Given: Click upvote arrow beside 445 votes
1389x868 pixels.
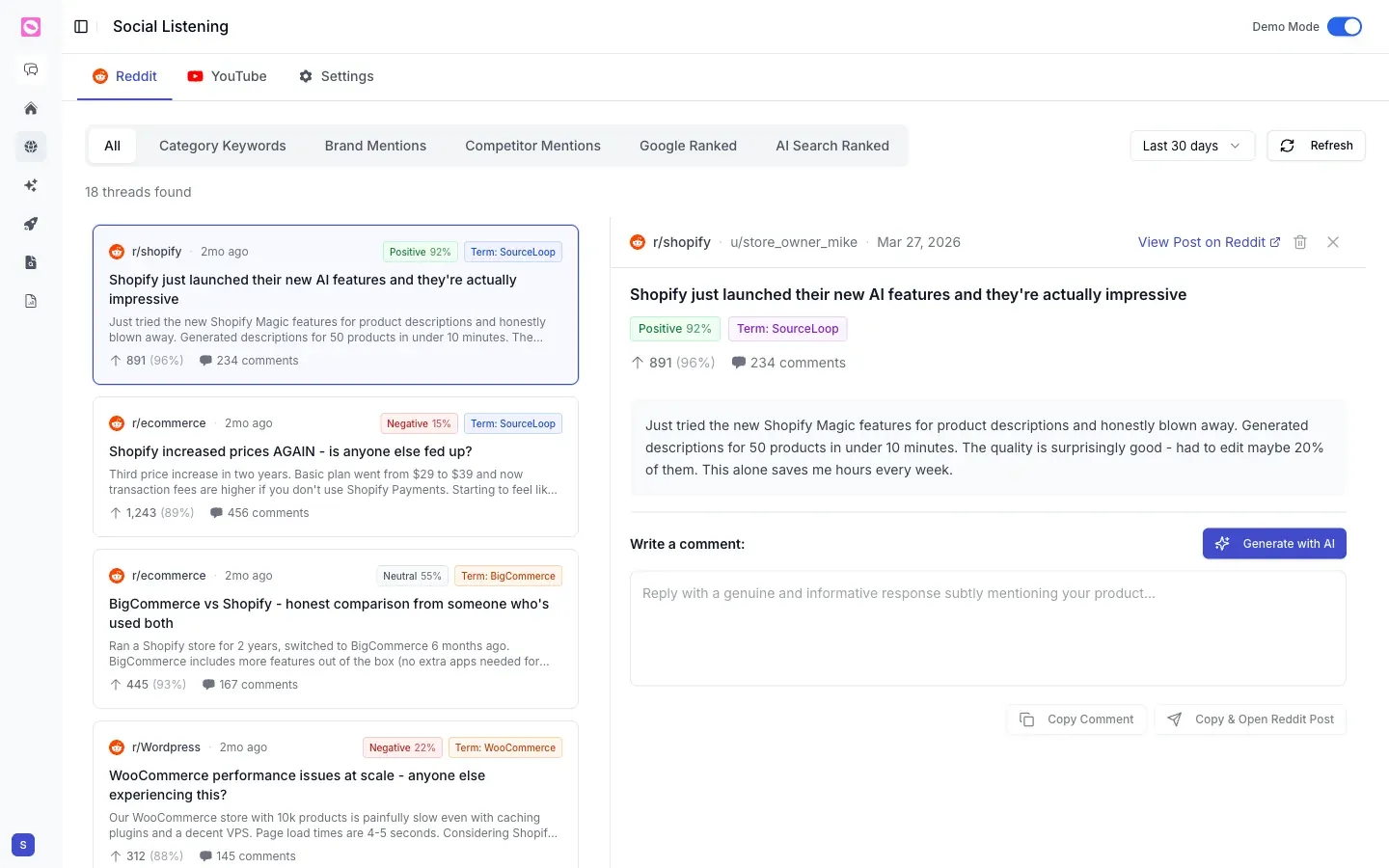Looking at the screenshot, I should click(x=116, y=685).
